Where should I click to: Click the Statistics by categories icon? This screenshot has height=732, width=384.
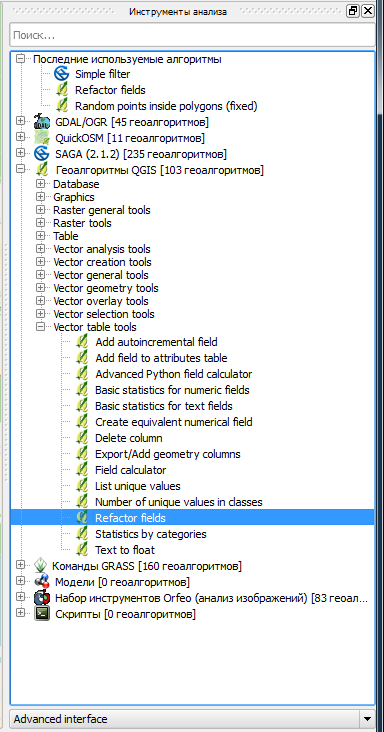82,534
